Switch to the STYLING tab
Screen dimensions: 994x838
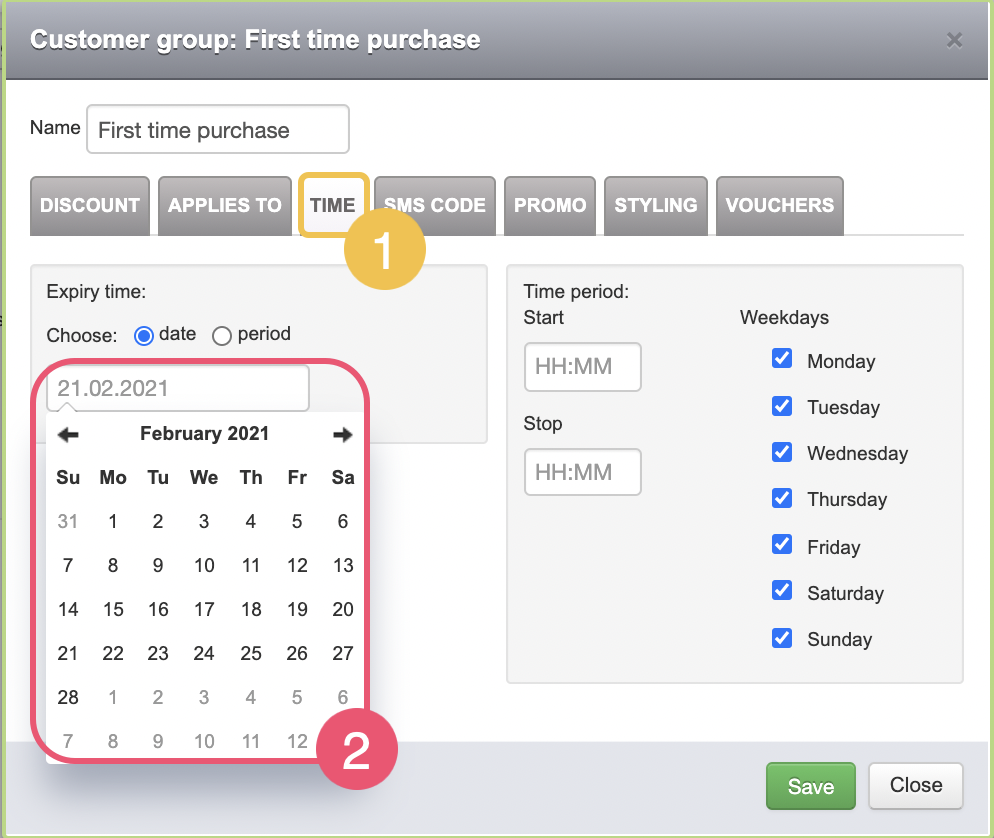tap(655, 206)
